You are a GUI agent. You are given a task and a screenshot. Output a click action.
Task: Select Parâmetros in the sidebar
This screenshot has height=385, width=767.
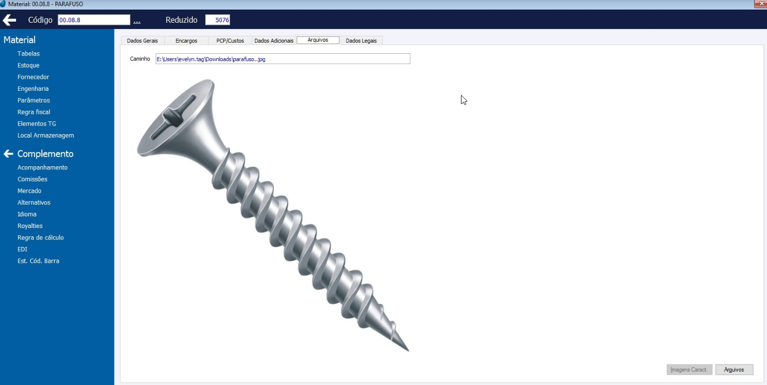(x=34, y=100)
